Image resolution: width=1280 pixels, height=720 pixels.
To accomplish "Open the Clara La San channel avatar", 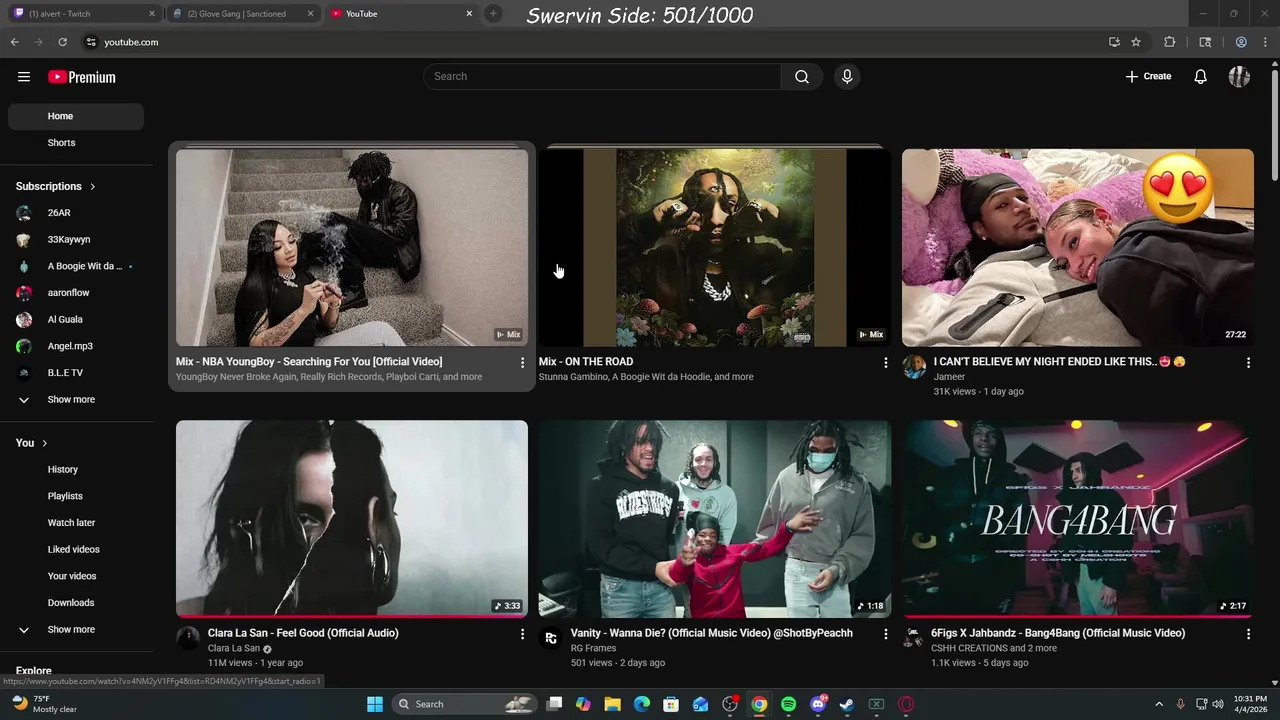I will pyautogui.click(x=188, y=638).
